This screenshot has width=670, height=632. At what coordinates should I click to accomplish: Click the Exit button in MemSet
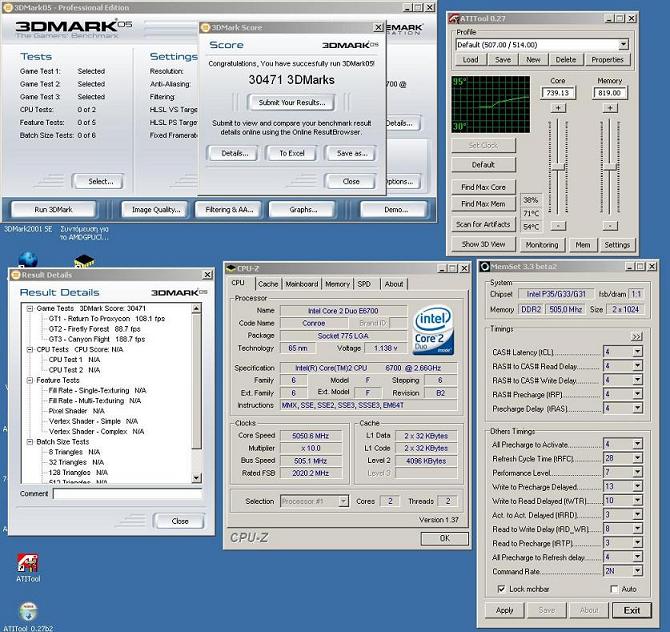click(x=632, y=610)
